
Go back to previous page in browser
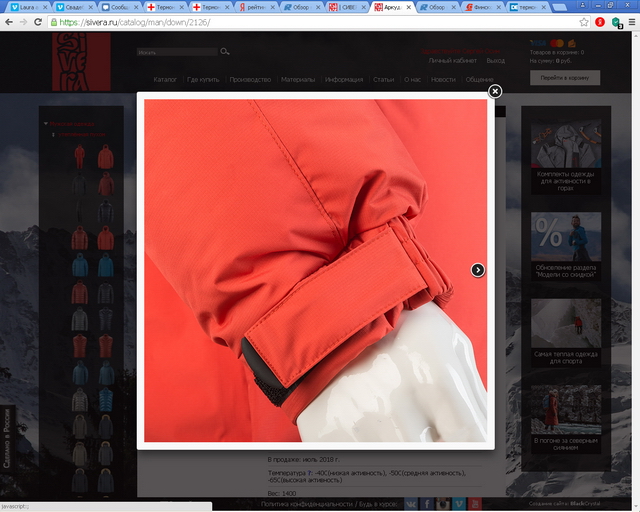coord(9,22)
